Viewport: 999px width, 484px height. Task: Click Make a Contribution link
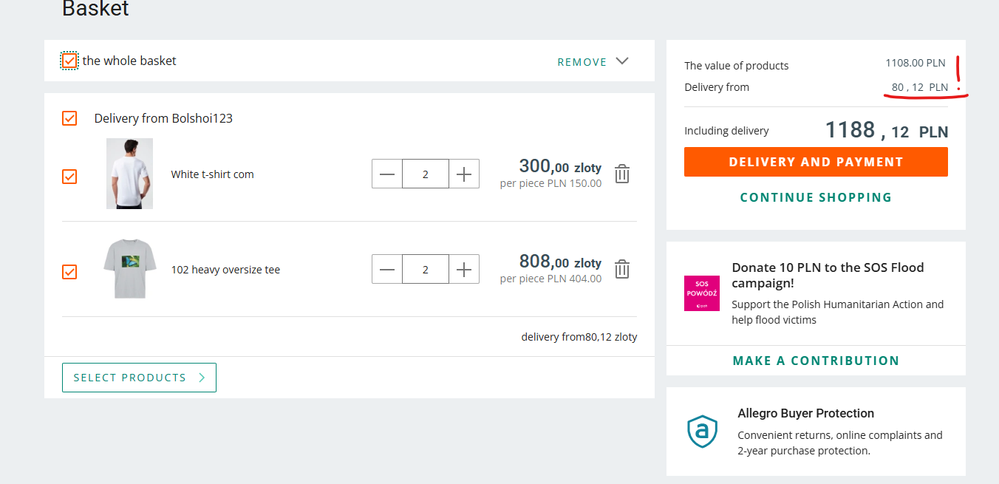[x=815, y=360]
